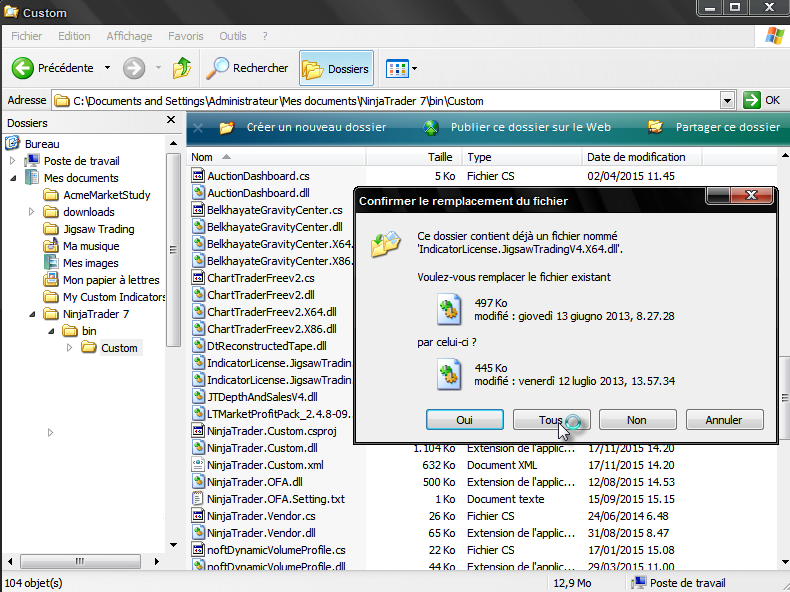790x592 pixels.
Task: Select BelkhayateGravityCenter.cs file icon
Action: click(x=198, y=210)
